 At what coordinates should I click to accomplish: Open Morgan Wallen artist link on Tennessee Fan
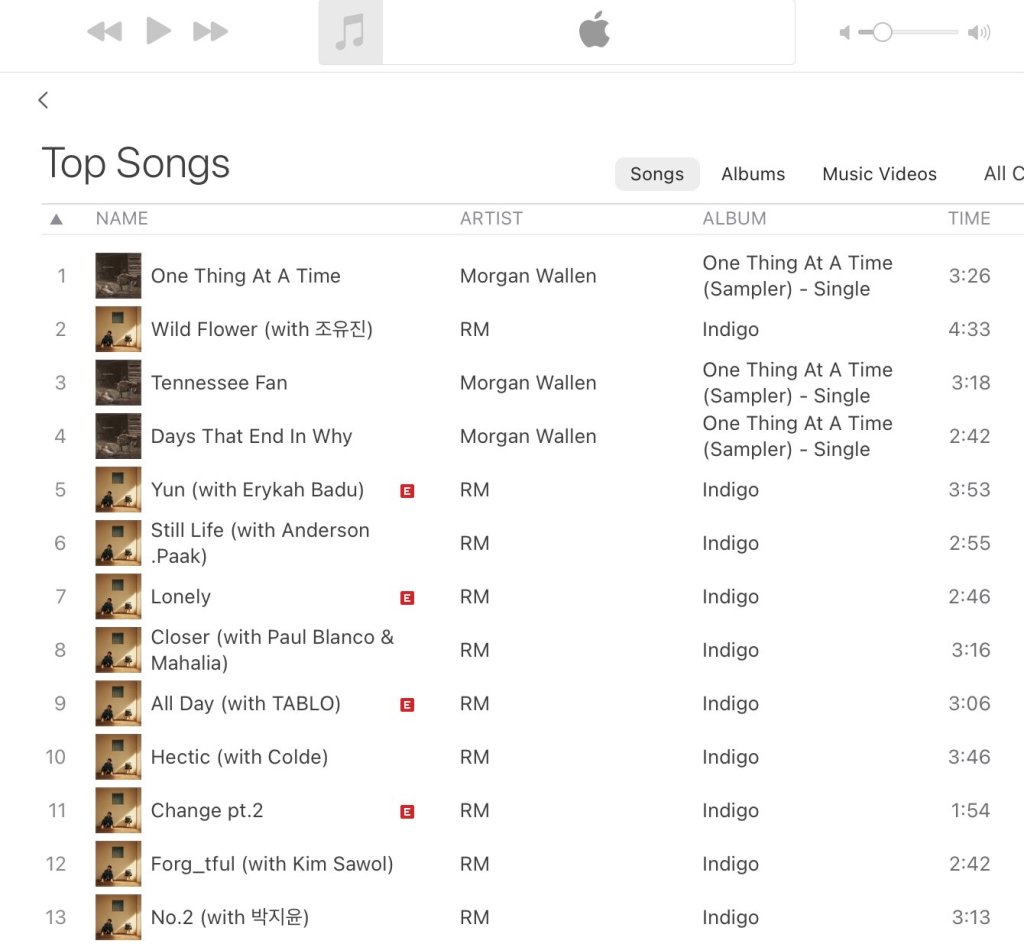pyautogui.click(x=528, y=383)
